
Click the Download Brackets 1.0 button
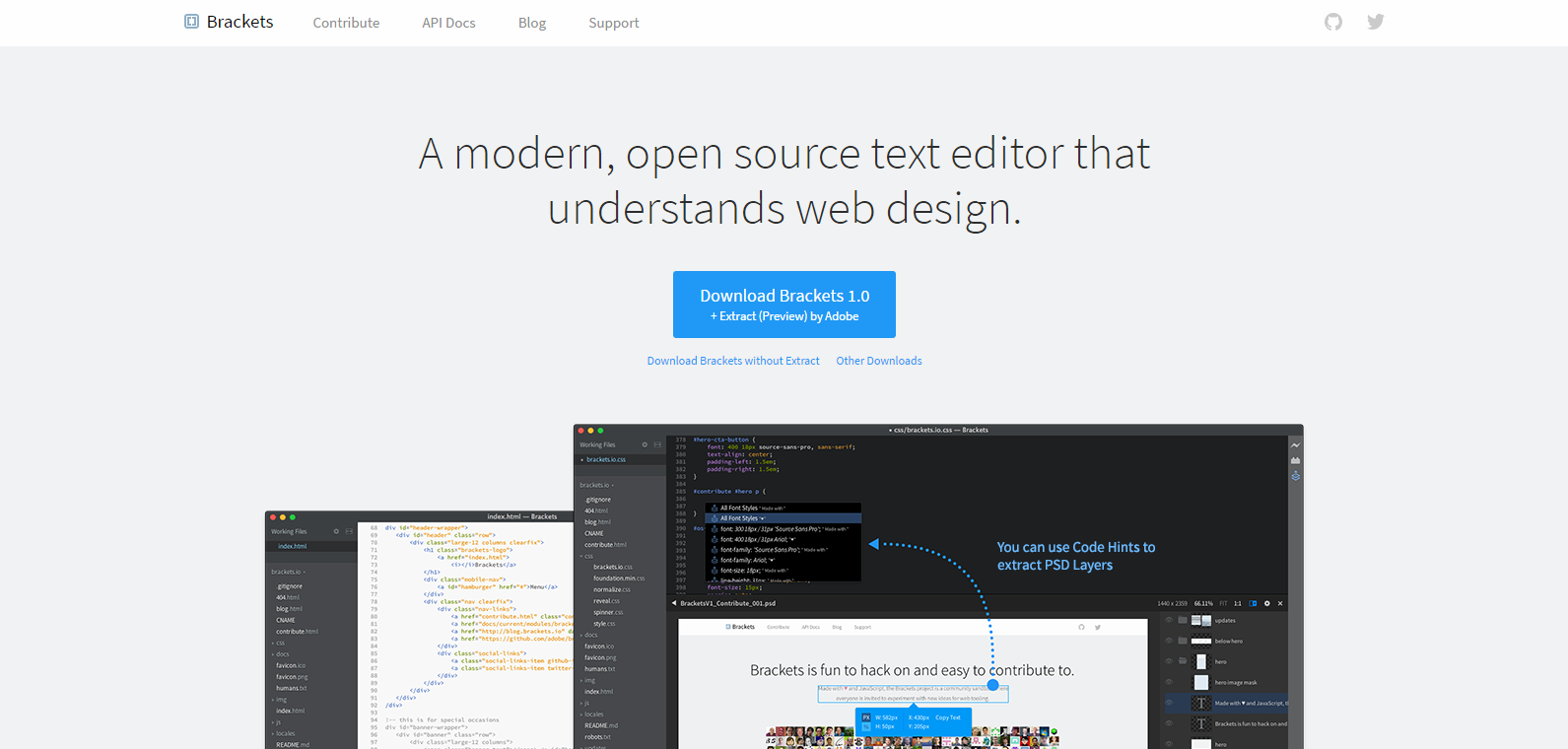(x=784, y=305)
